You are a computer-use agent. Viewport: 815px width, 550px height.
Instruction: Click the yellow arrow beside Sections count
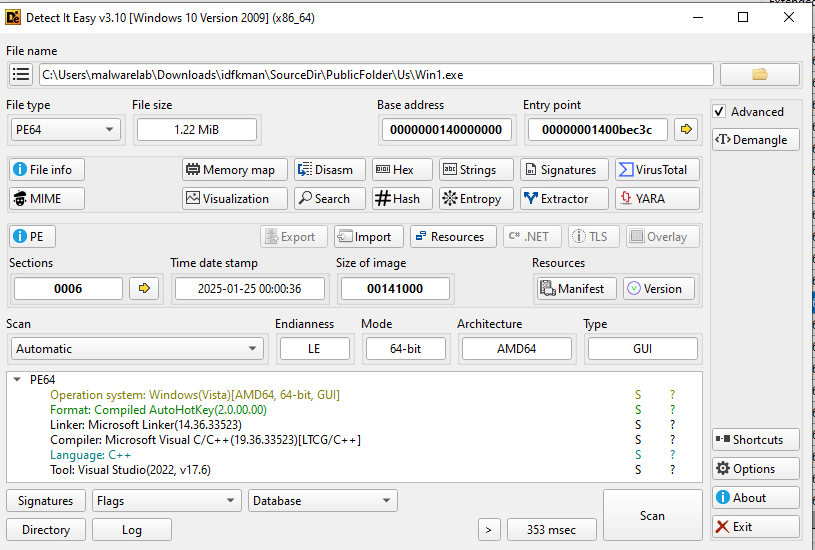(x=144, y=289)
